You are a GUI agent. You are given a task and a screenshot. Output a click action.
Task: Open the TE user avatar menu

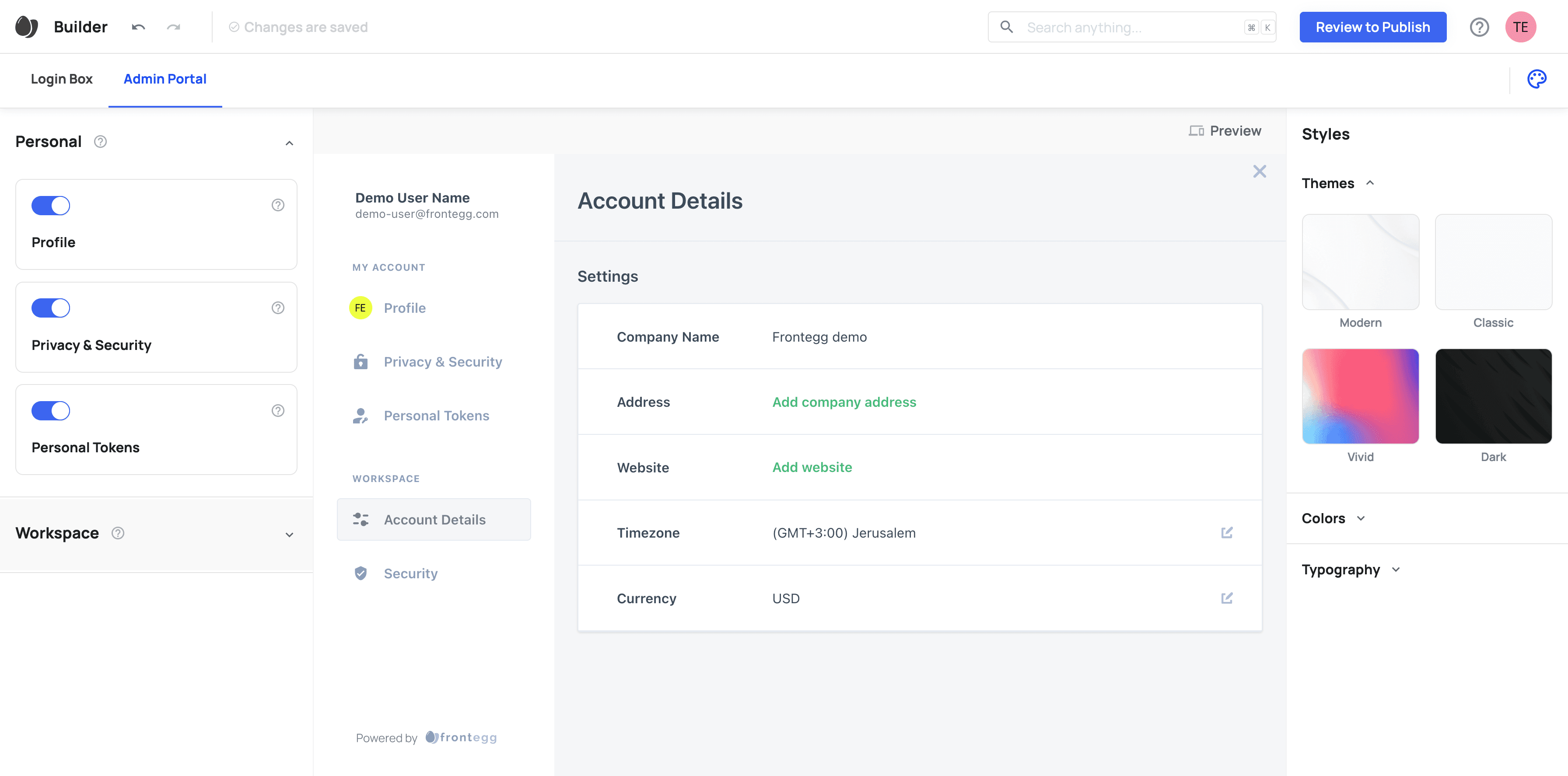pos(1520,28)
